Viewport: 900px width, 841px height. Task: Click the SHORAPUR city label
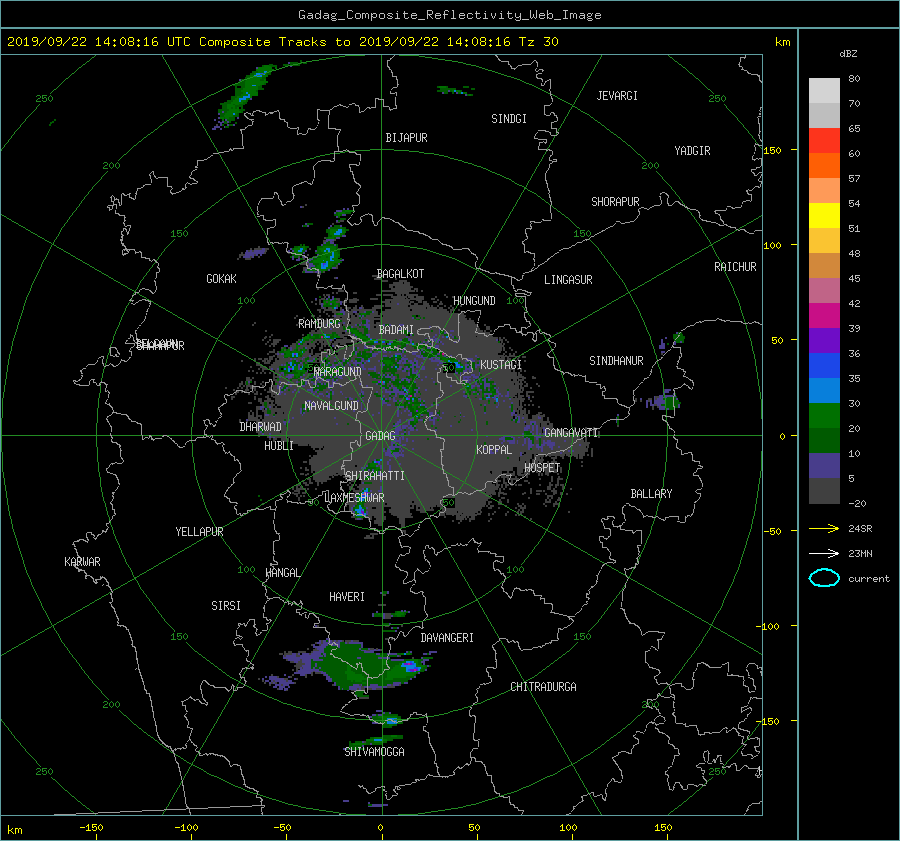pos(615,202)
